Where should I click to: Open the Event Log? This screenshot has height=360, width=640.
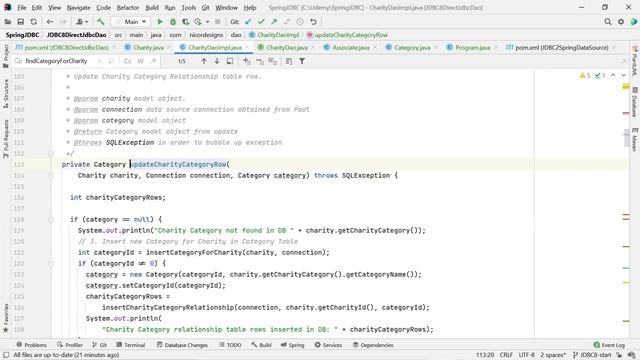609,345
